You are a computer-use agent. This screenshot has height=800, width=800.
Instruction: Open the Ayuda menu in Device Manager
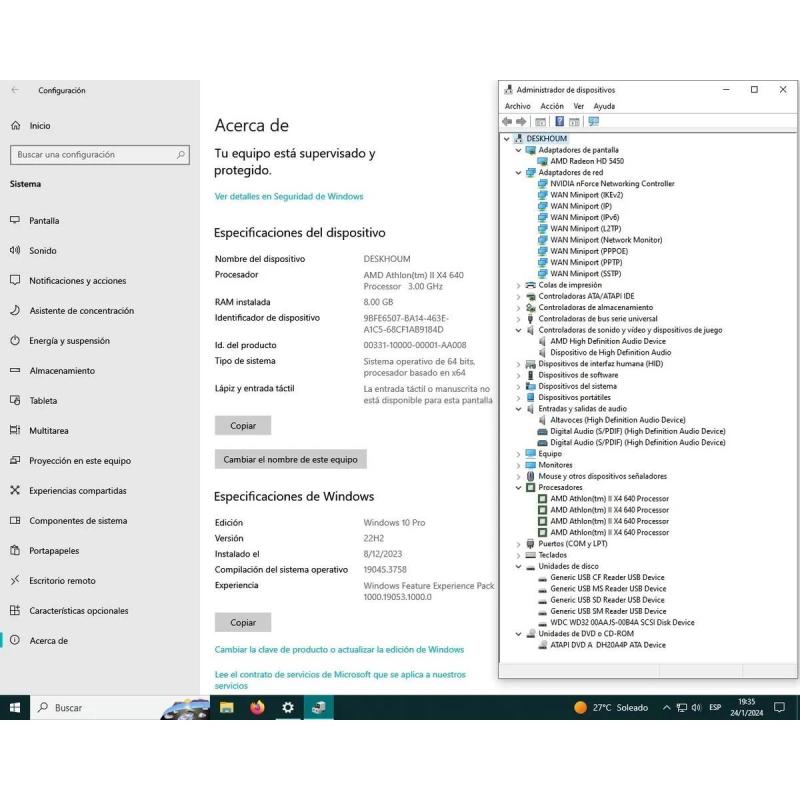coord(604,106)
